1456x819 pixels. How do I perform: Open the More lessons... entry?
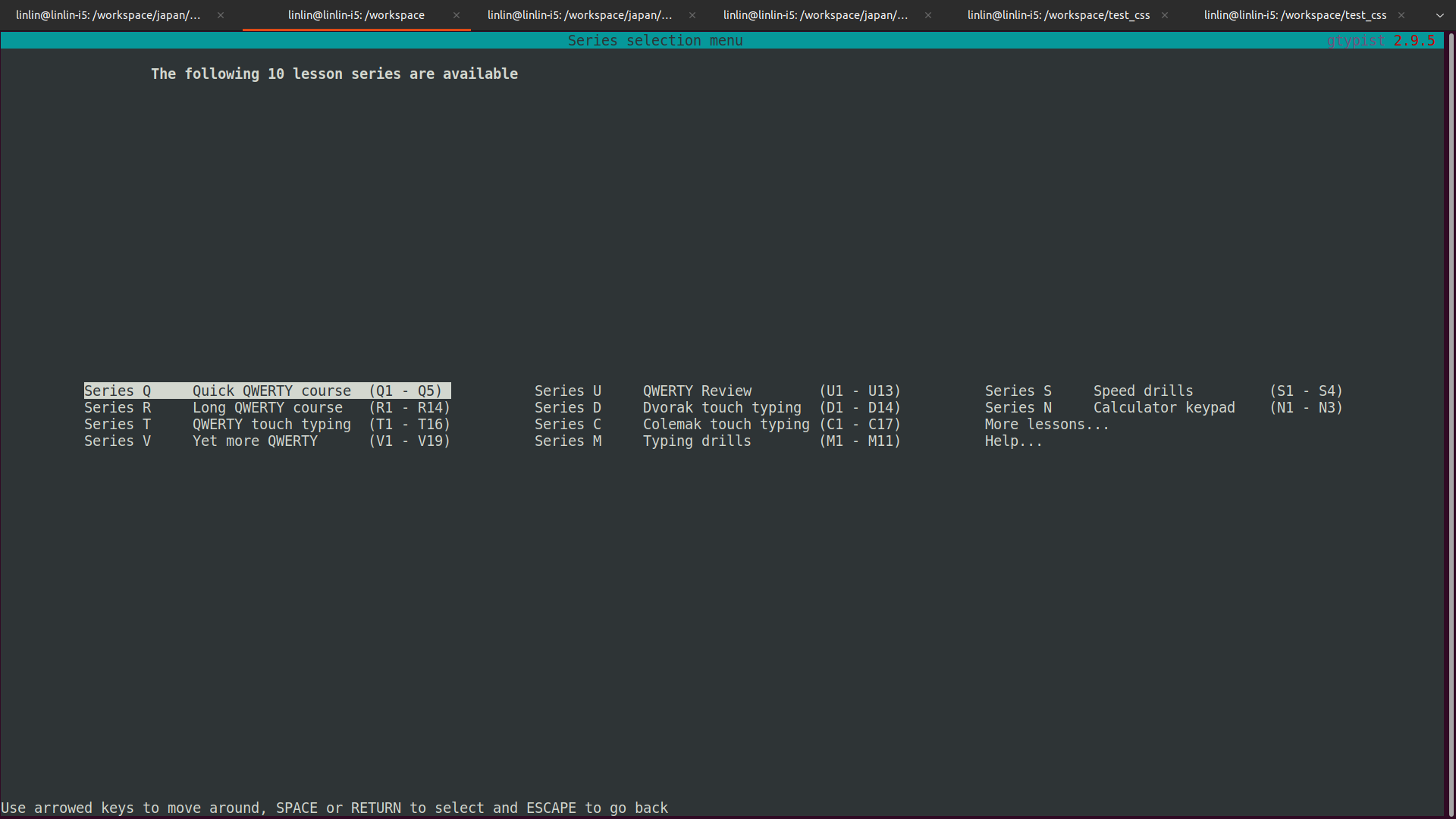1046,425
